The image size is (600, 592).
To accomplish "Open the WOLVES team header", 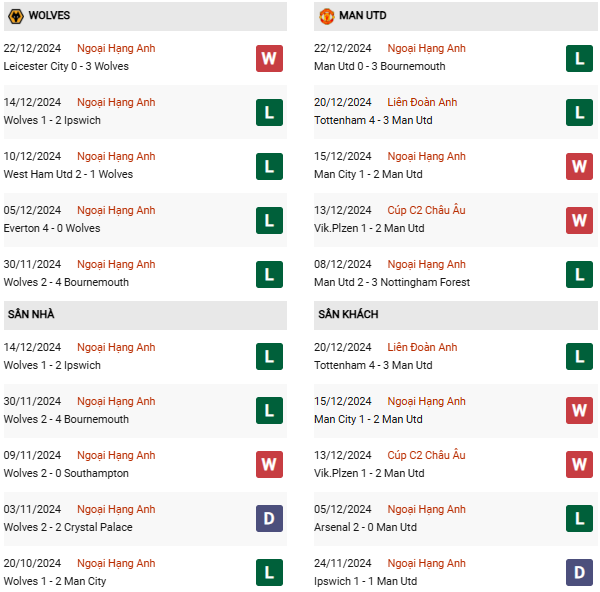I will (145, 16).
